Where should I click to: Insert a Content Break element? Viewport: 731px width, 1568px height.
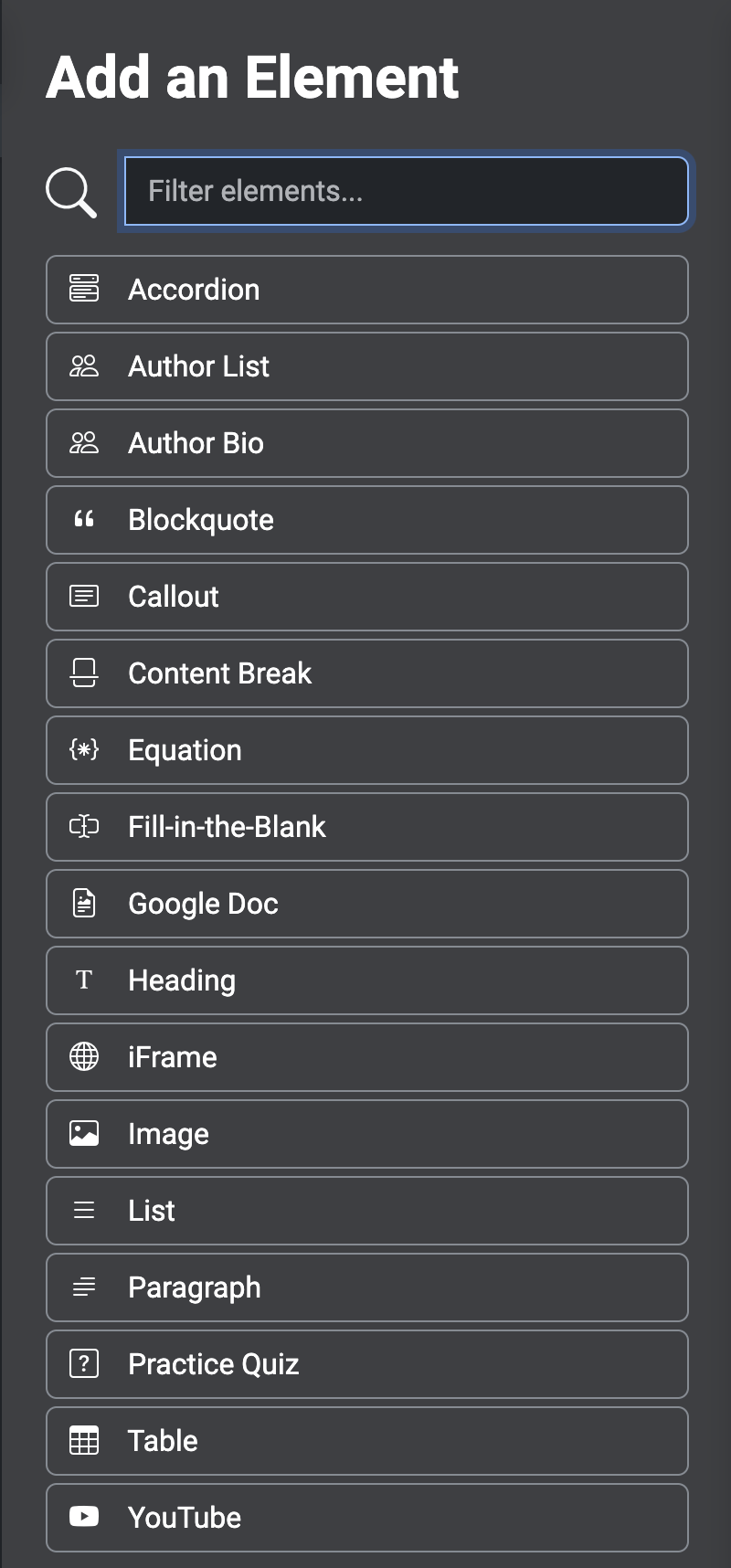[366, 673]
